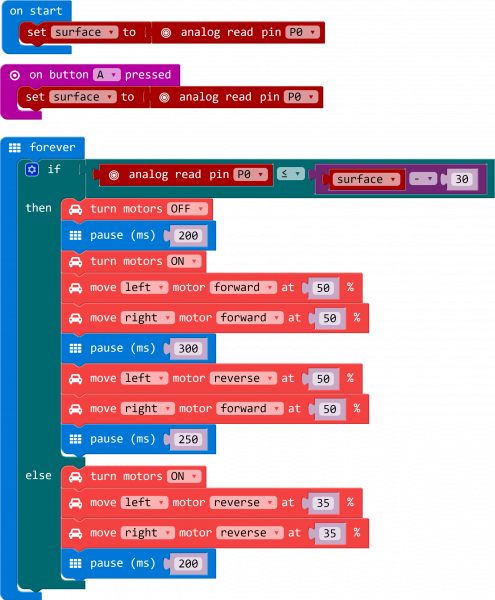Click the gear icon on the if block
495x600 pixels.
click(32, 169)
